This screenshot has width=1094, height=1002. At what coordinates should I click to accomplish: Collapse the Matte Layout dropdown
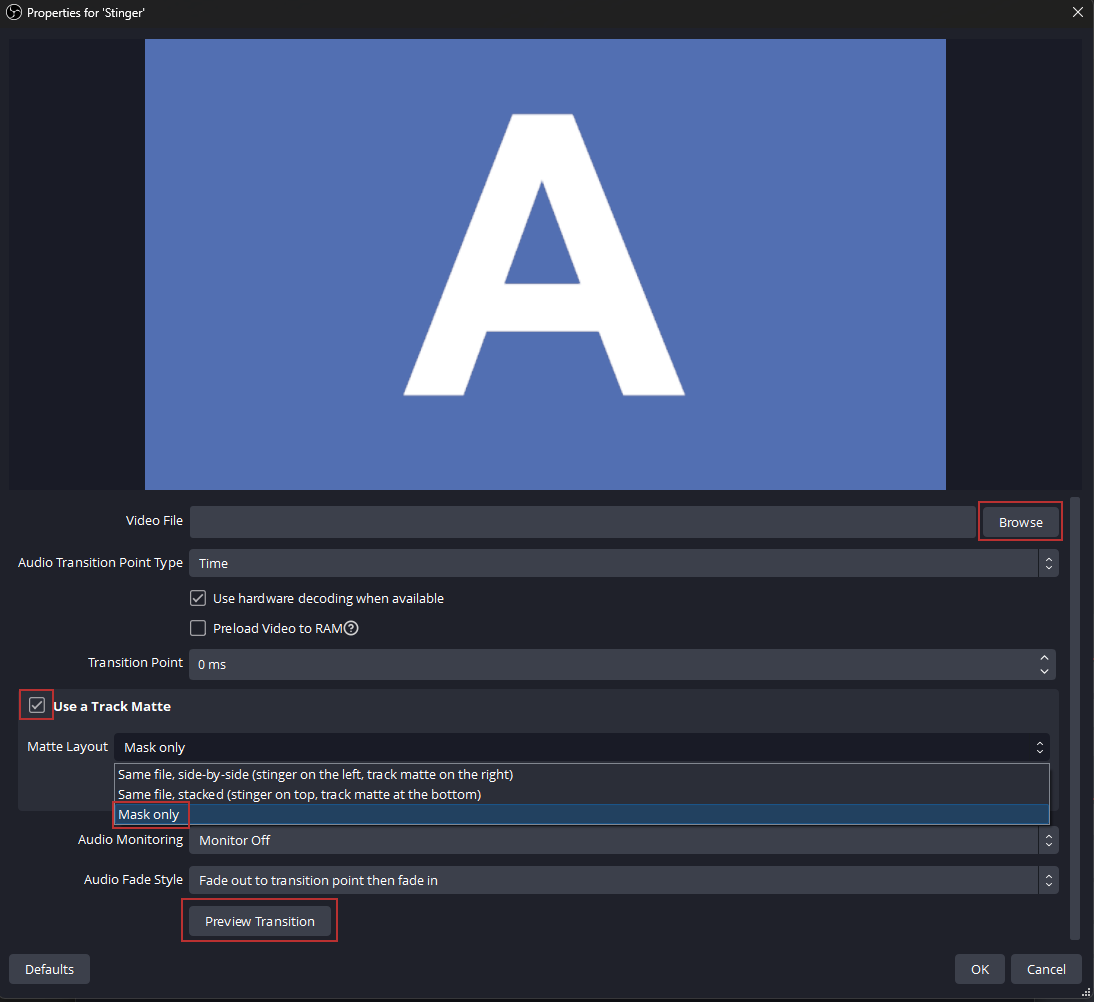(x=582, y=747)
